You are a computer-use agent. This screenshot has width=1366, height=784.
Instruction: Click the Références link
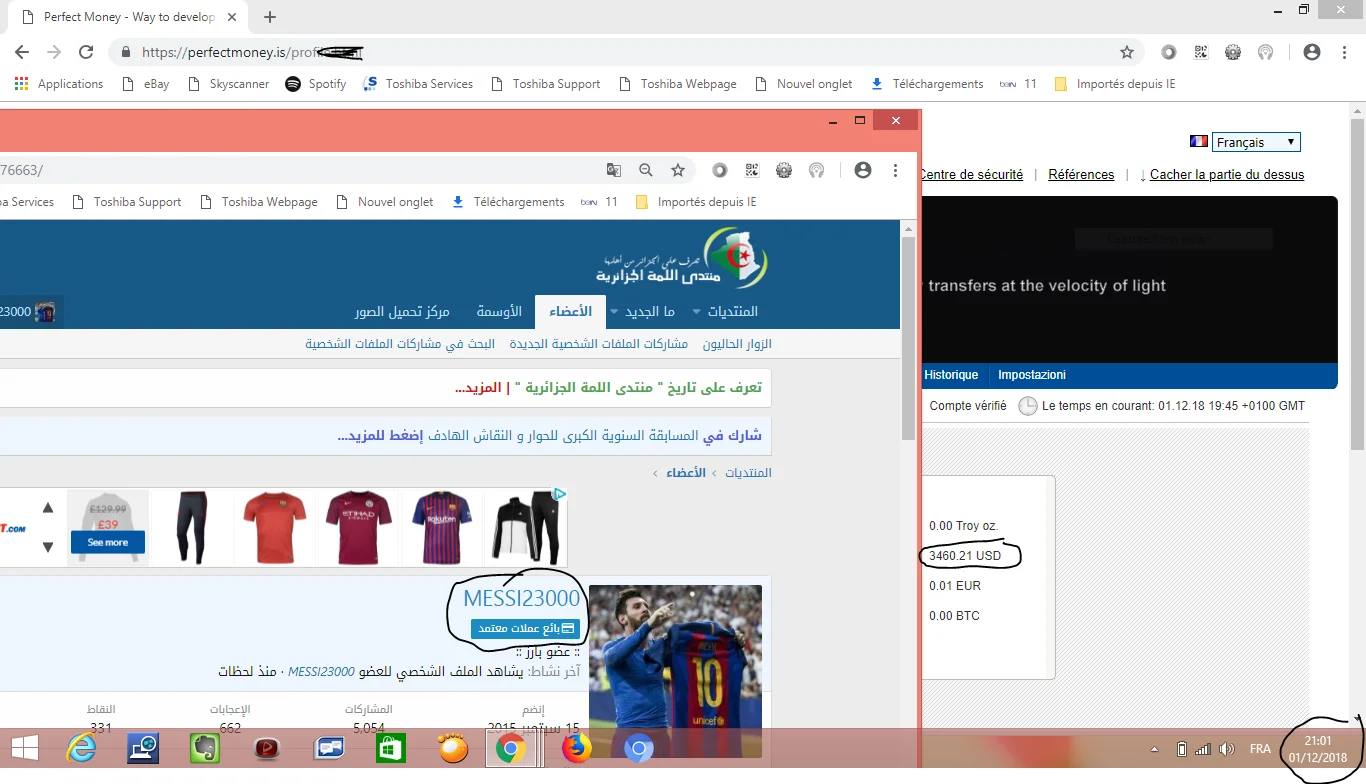coord(1081,174)
